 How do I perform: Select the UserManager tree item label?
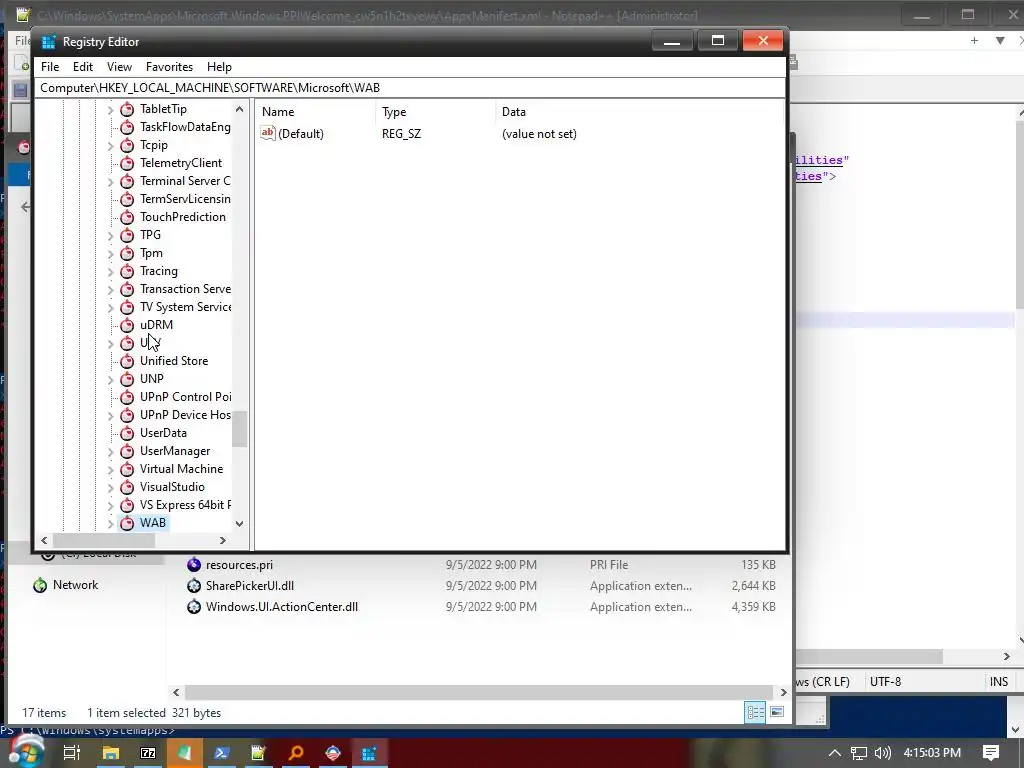point(175,451)
